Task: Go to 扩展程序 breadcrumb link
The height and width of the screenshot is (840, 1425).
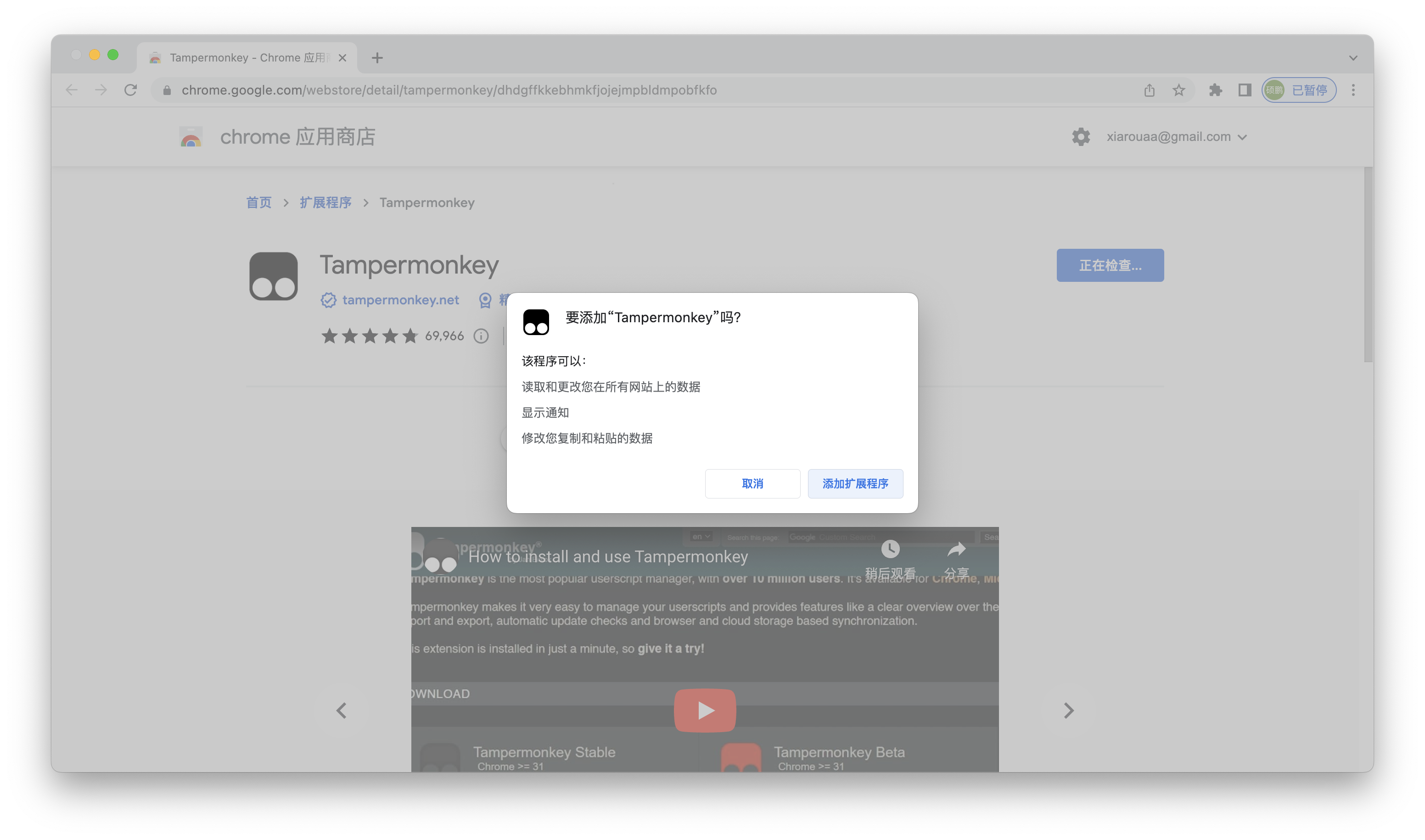Action: click(325, 202)
